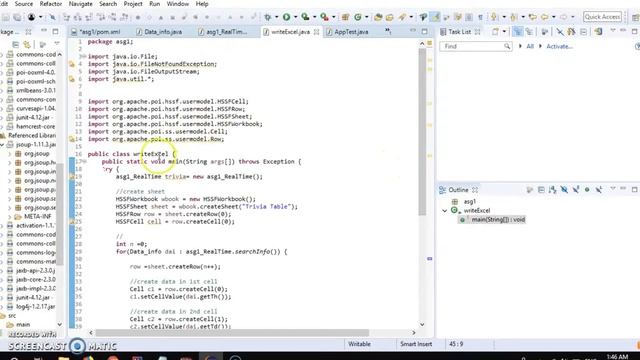This screenshot has width=640, height=360.
Task: Click the Search flashlight toolbar icon
Action: (x=402, y=17)
